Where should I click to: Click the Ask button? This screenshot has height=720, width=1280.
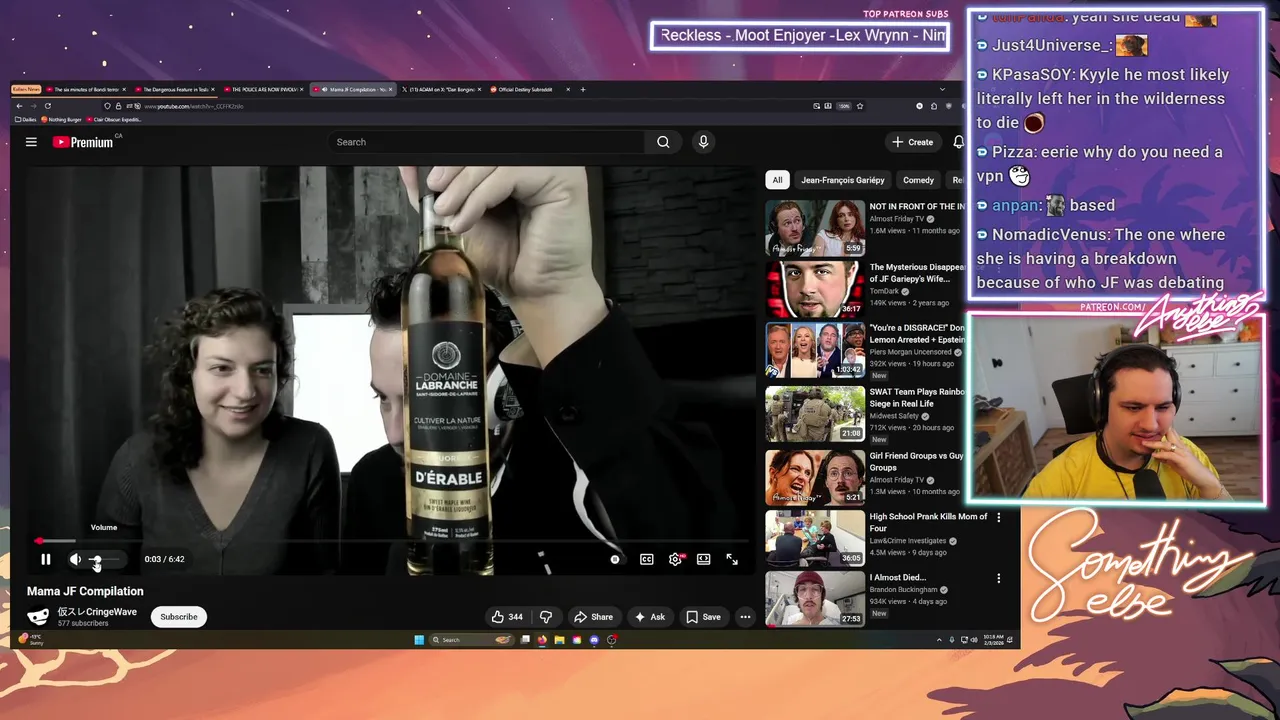tap(650, 617)
